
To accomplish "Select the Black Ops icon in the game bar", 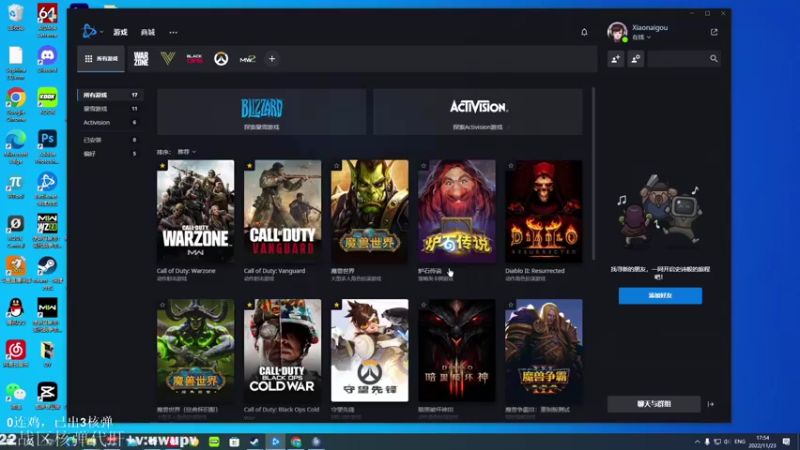I will [194, 59].
